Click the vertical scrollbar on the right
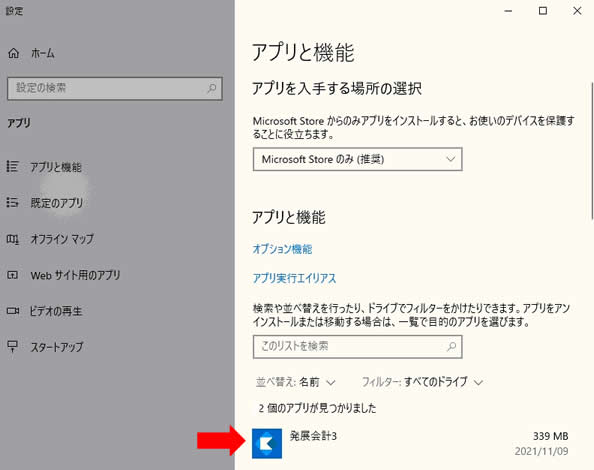The image size is (594, 470). tap(592, 151)
